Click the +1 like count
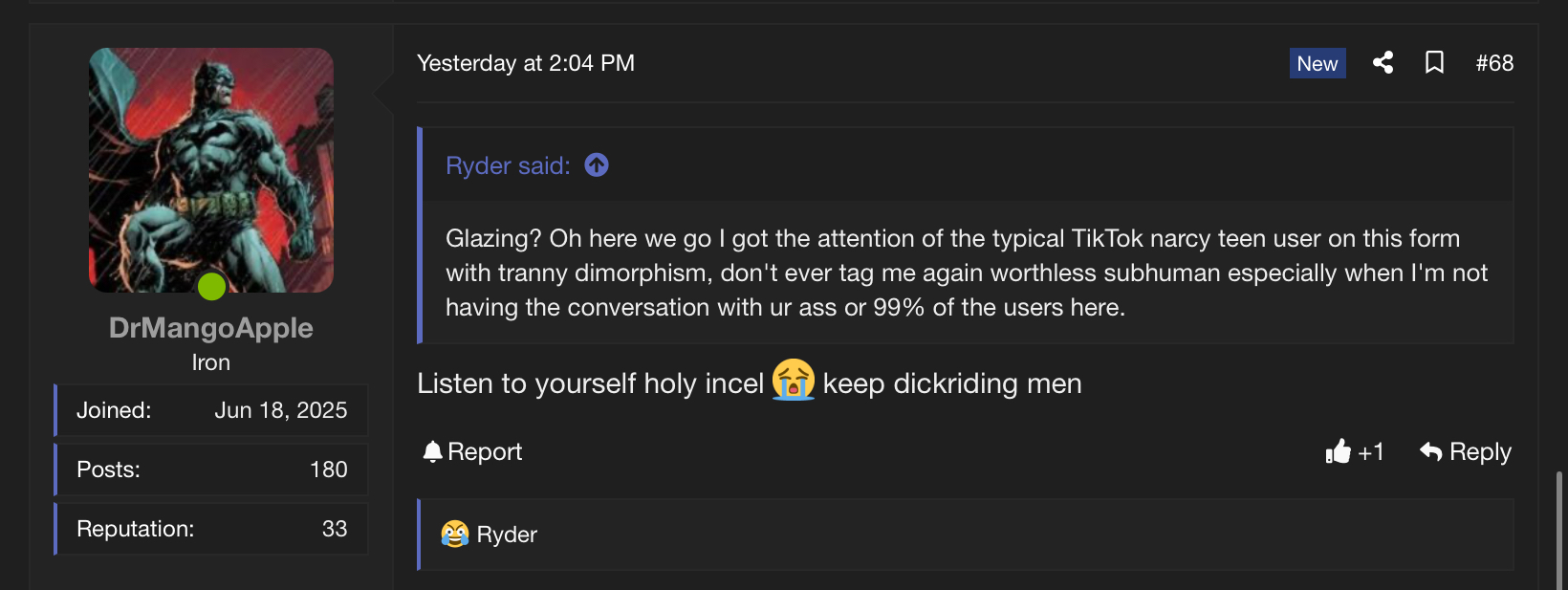This screenshot has width=1568, height=590. [1371, 451]
